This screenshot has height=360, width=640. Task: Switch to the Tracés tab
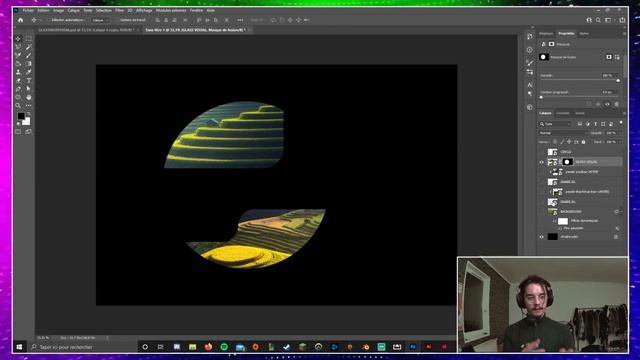click(580, 113)
